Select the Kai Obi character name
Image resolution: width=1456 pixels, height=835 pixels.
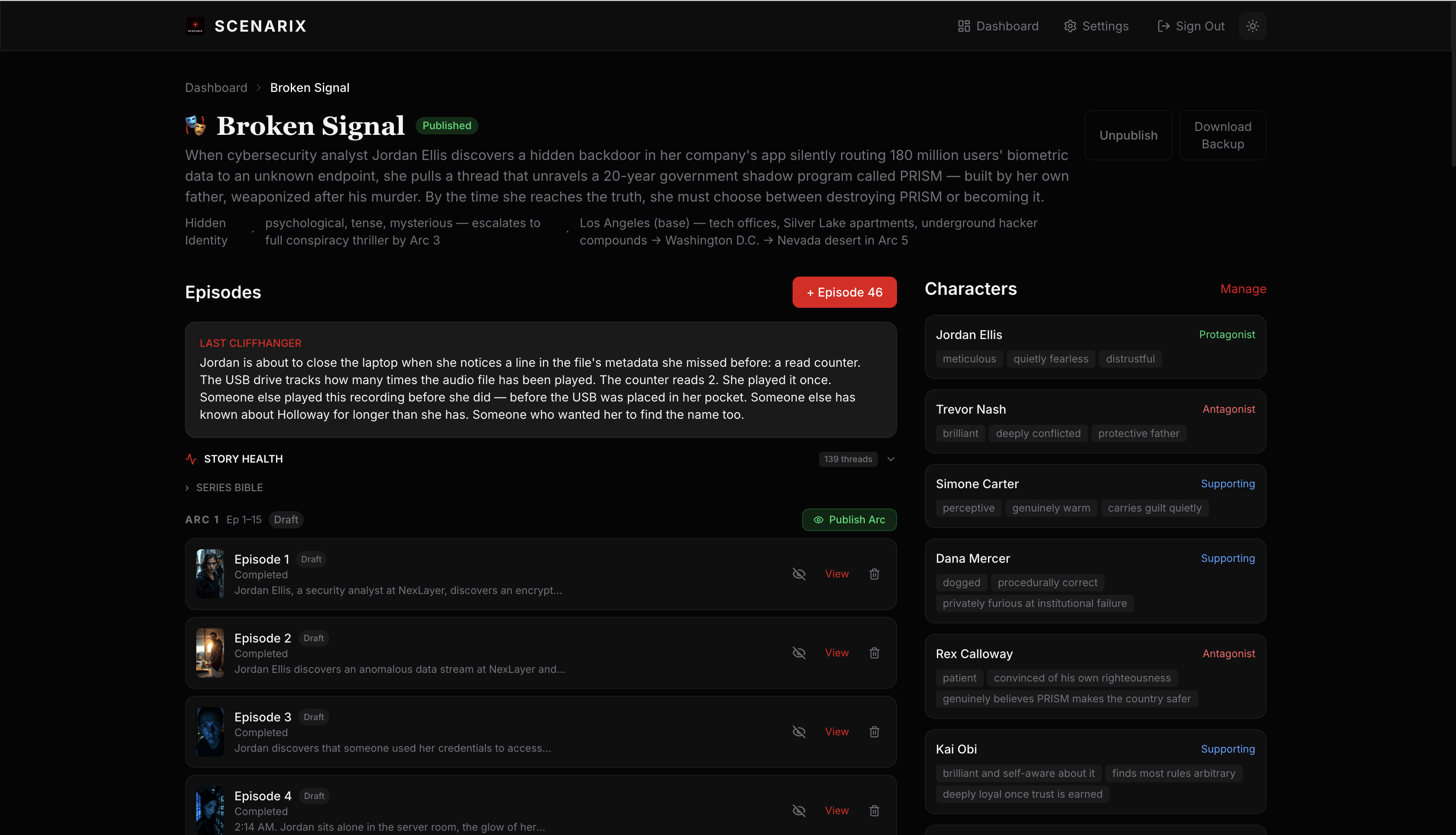click(x=956, y=749)
